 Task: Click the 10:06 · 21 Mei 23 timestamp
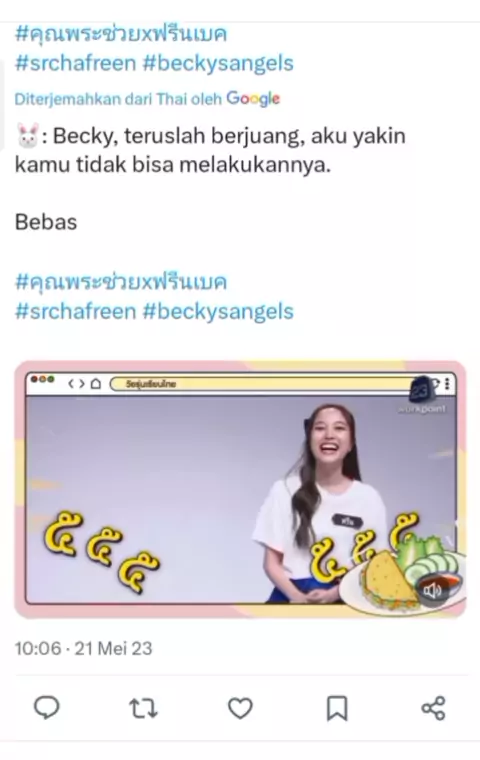point(83,648)
